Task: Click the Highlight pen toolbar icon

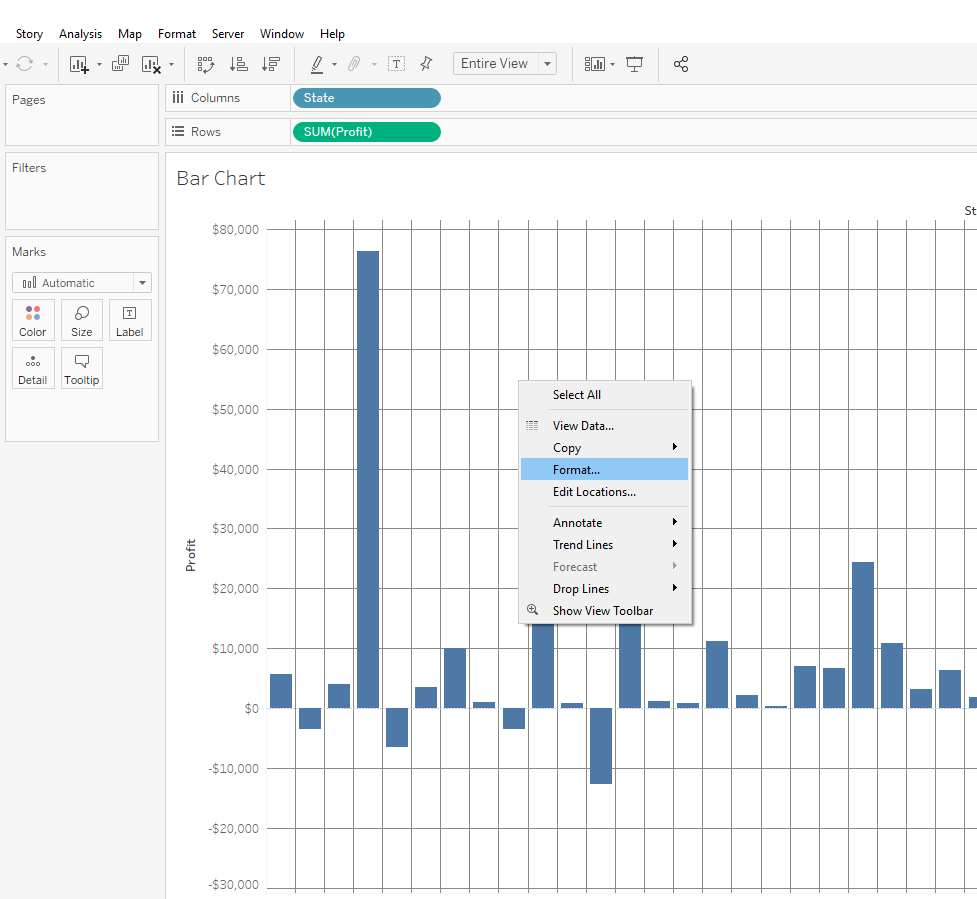Action: tap(317, 64)
